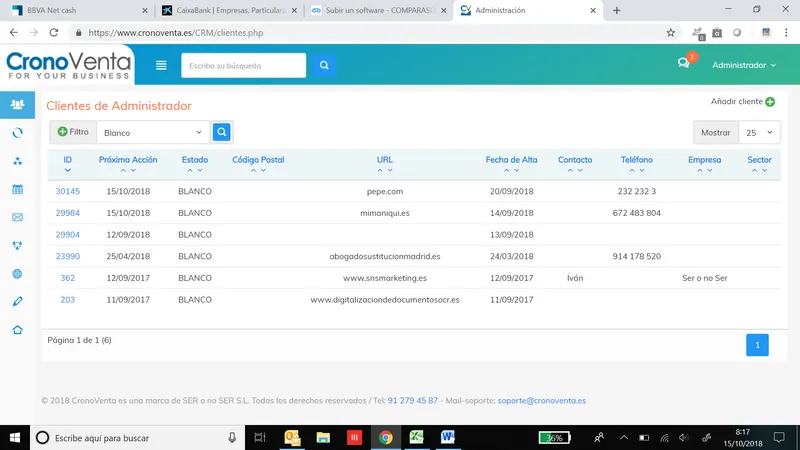The image size is (800, 450).
Task: Open client ID 30145
Action: pyautogui.click(x=68, y=191)
